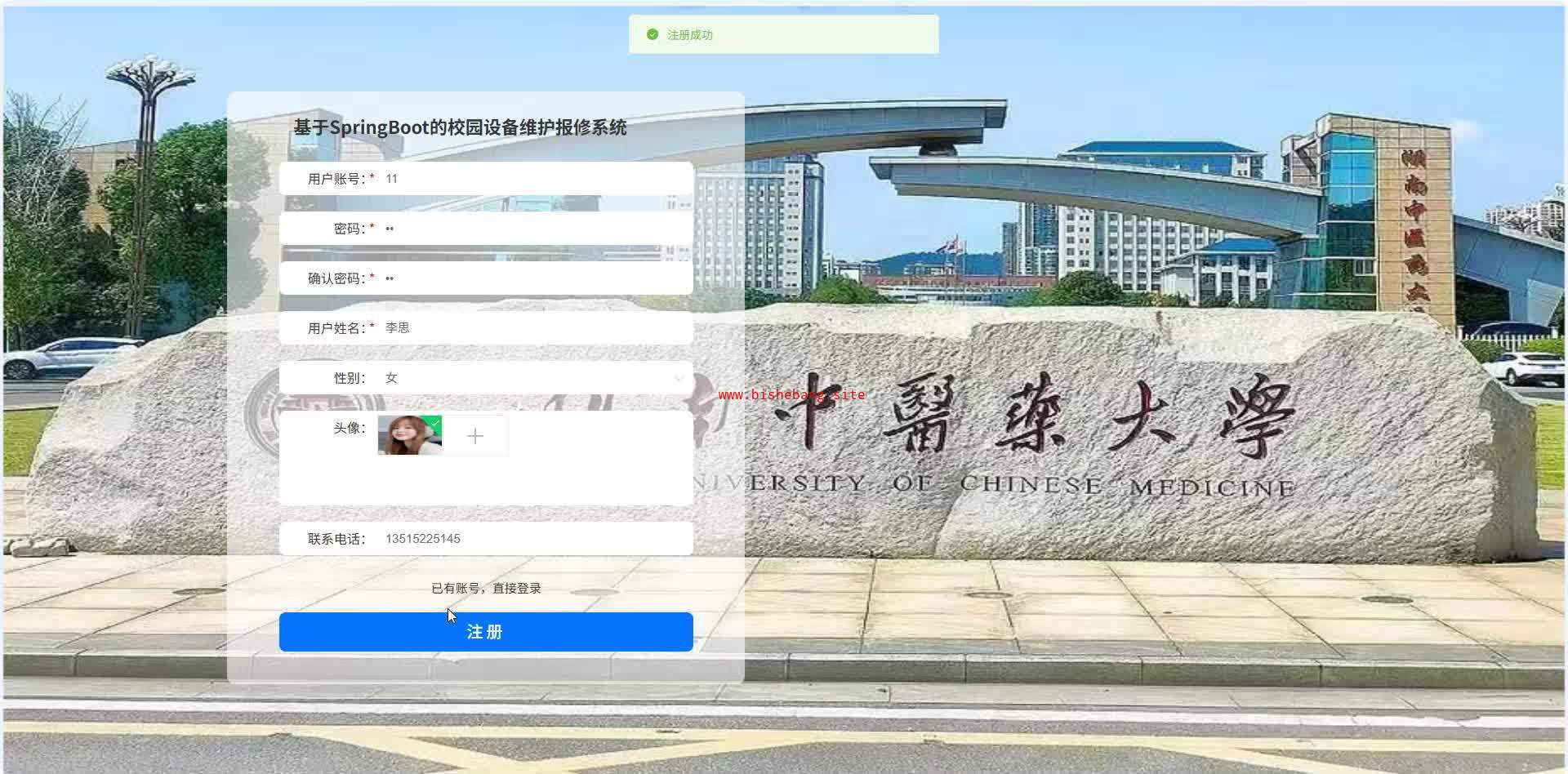Click the 联系电话 label

pos(336,539)
